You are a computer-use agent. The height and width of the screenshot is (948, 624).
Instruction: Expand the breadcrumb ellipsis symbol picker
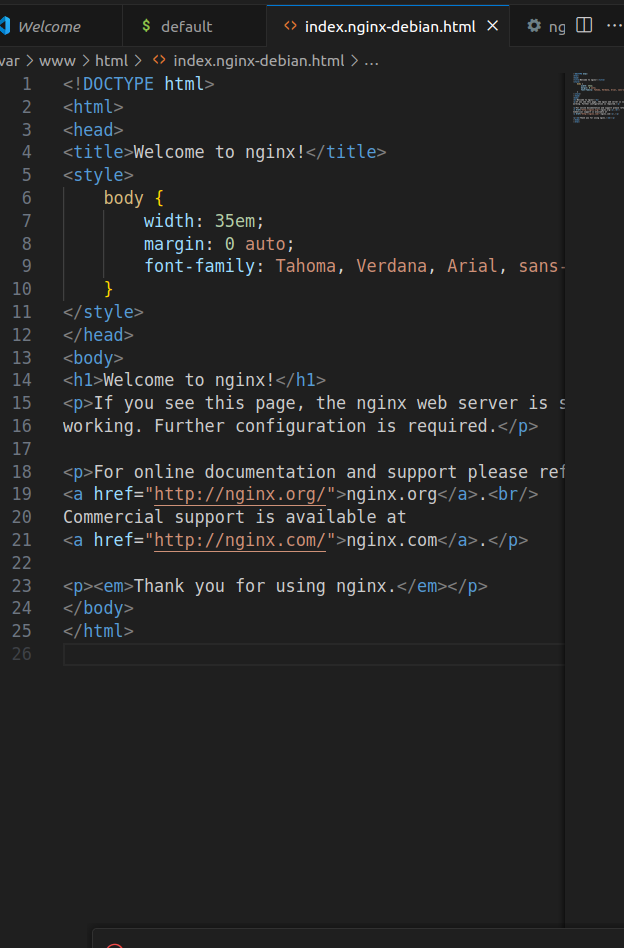371,61
